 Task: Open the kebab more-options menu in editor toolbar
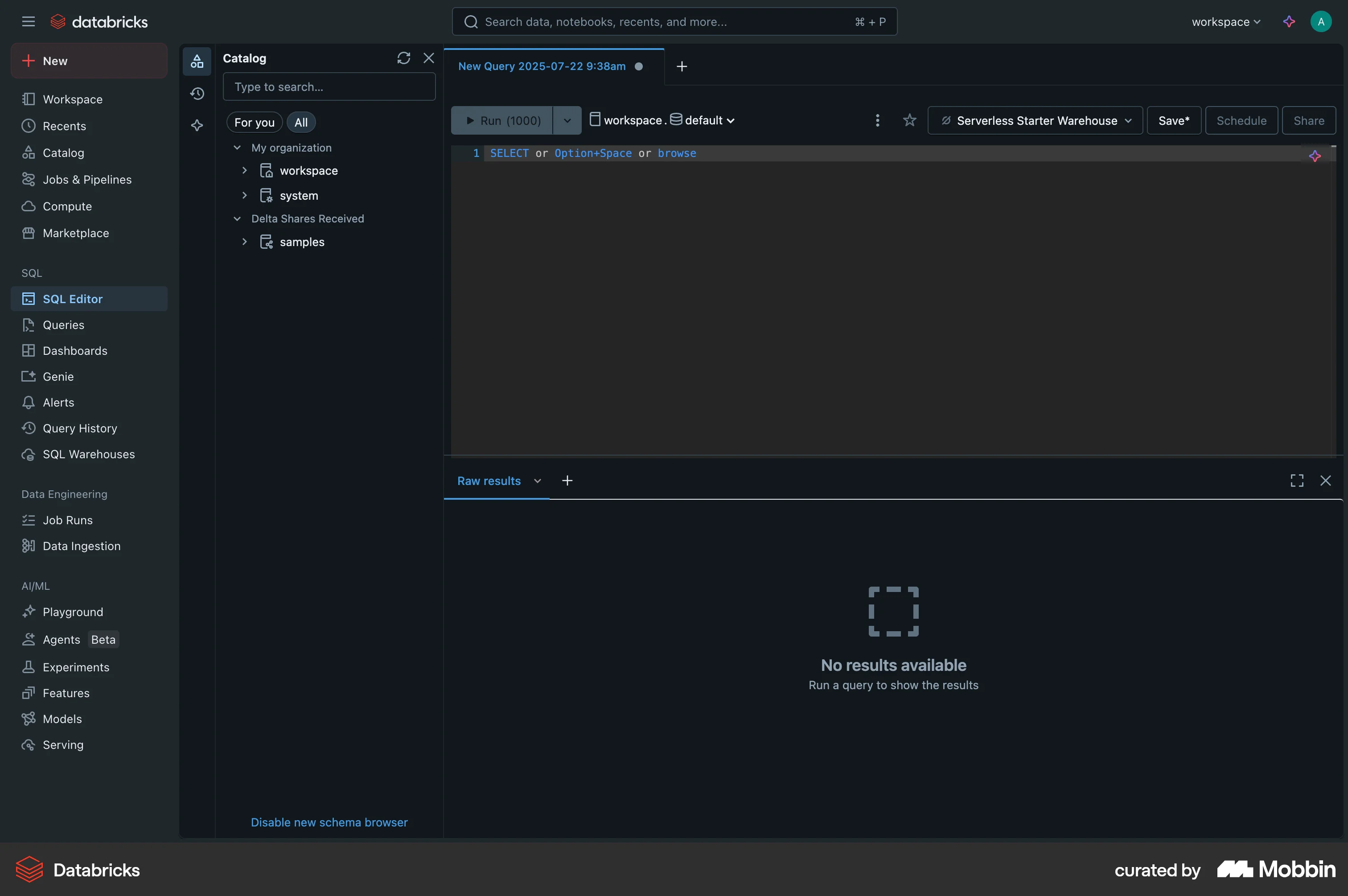coord(877,120)
